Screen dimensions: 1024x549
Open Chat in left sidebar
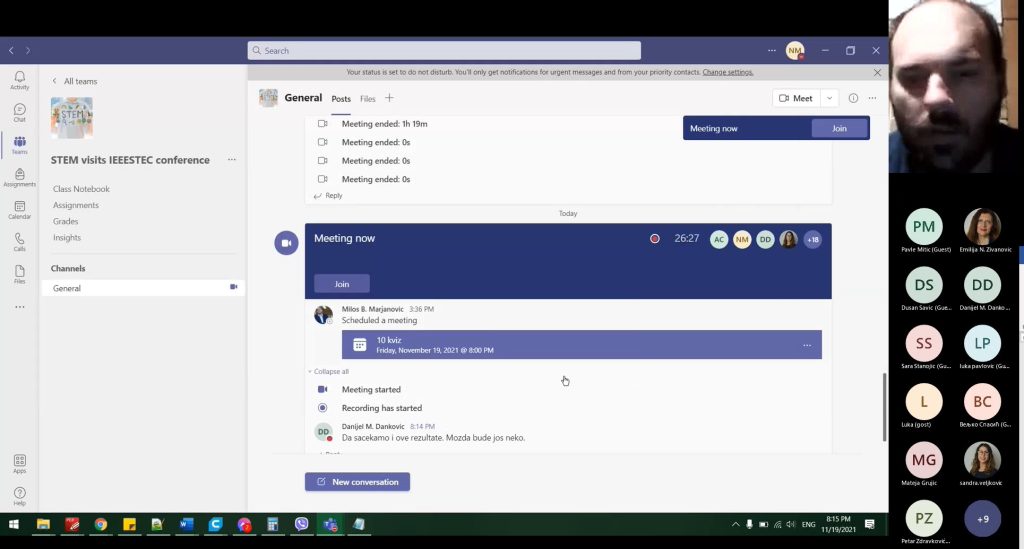pyautogui.click(x=19, y=113)
